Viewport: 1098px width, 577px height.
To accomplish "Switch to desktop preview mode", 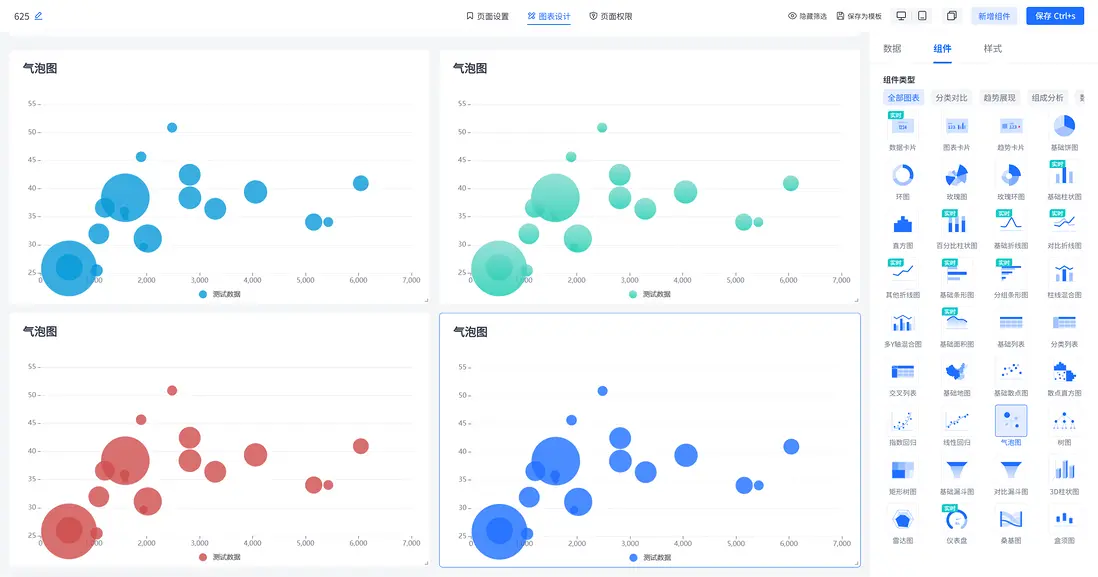I will click(x=901, y=16).
